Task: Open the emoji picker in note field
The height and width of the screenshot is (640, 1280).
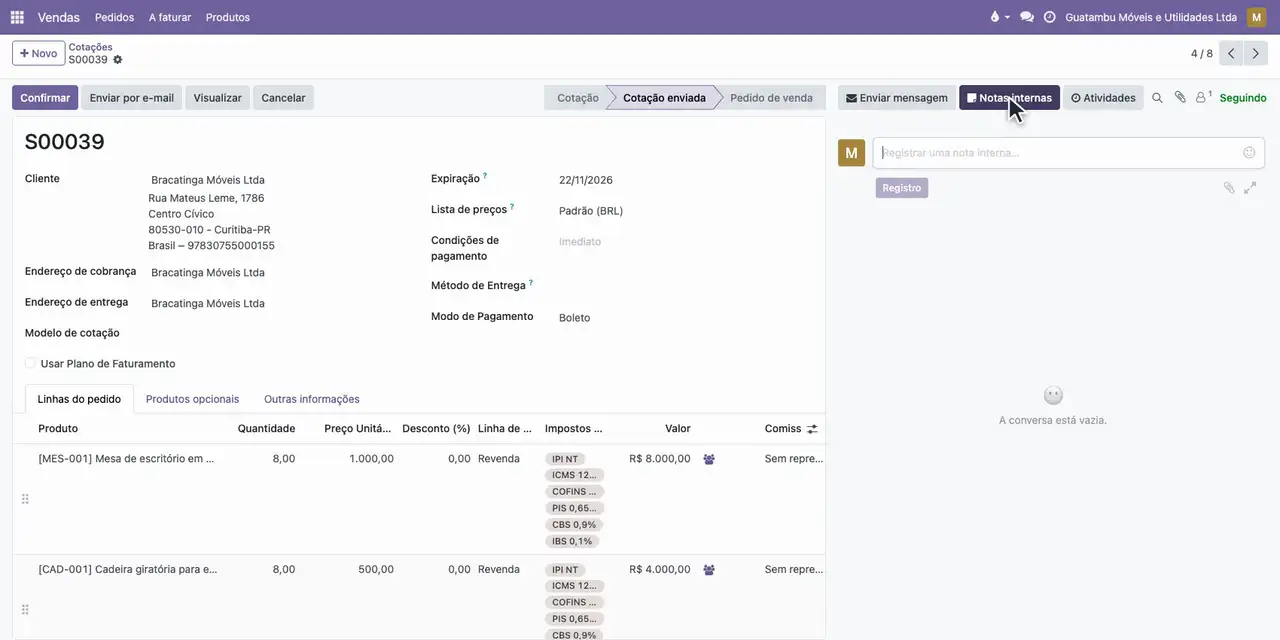Action: pyautogui.click(x=1249, y=153)
